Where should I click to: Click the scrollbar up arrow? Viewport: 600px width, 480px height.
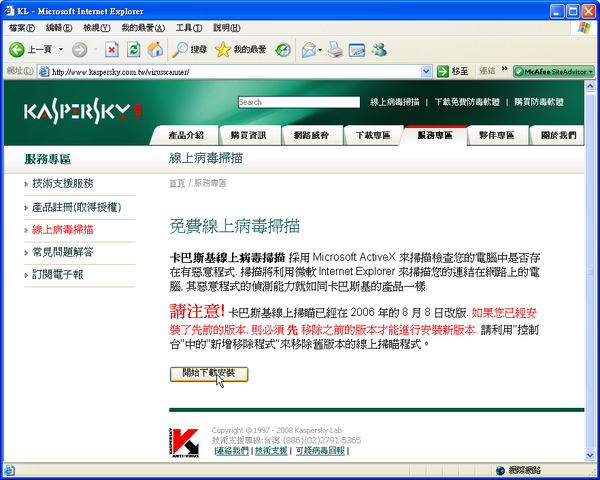click(x=590, y=86)
